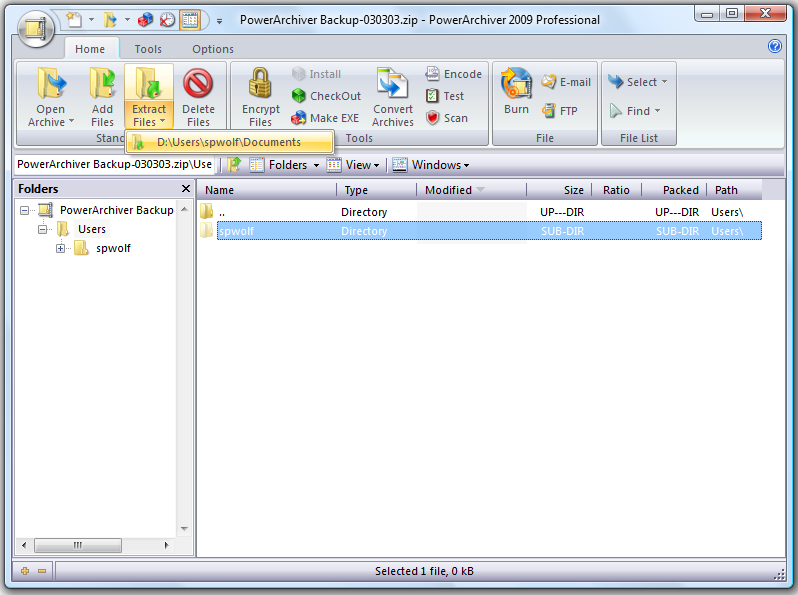This screenshot has height=595, width=798.
Task: Click the Extract Files folder icon
Action: [149, 83]
